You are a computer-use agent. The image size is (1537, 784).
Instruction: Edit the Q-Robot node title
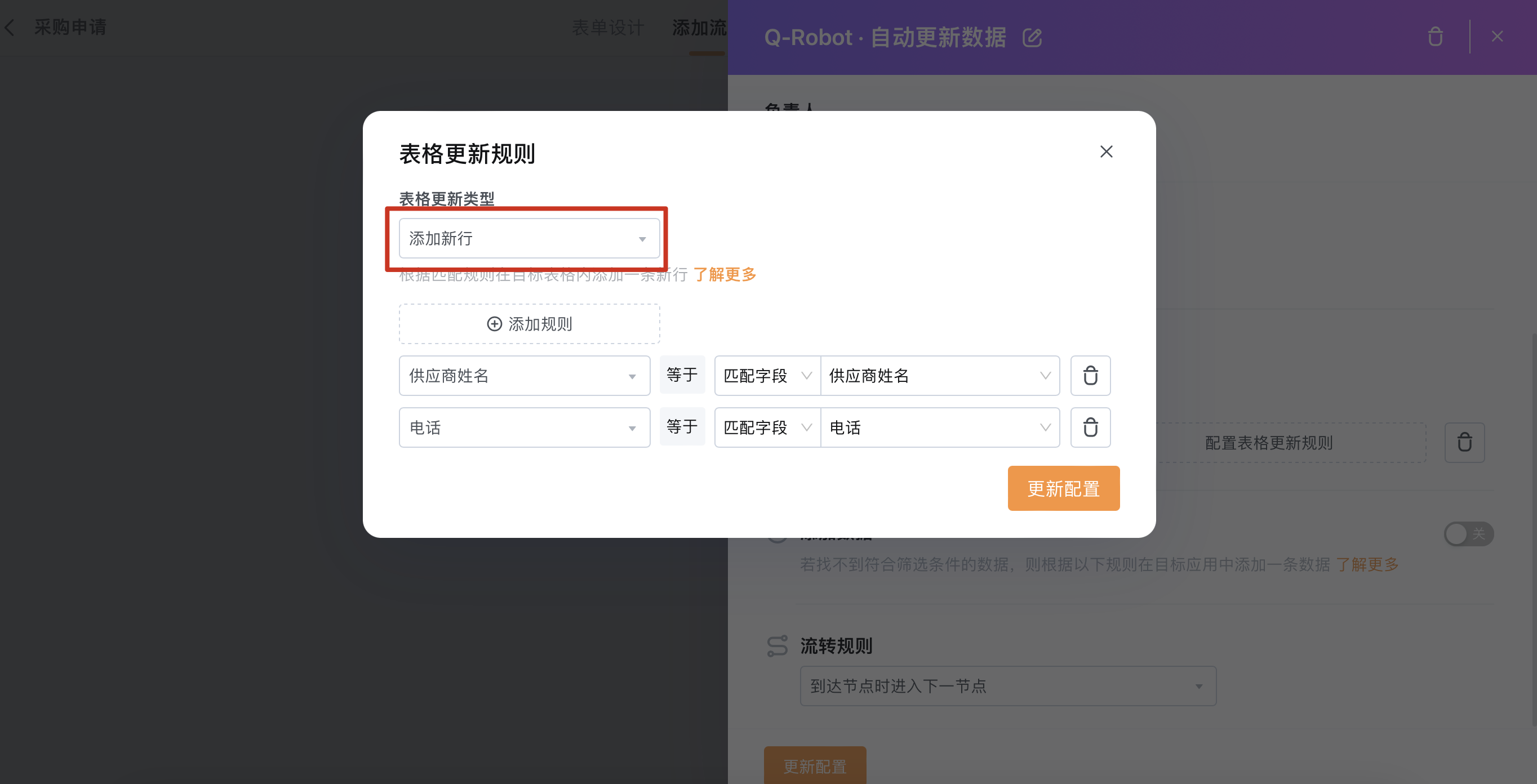coord(1032,38)
